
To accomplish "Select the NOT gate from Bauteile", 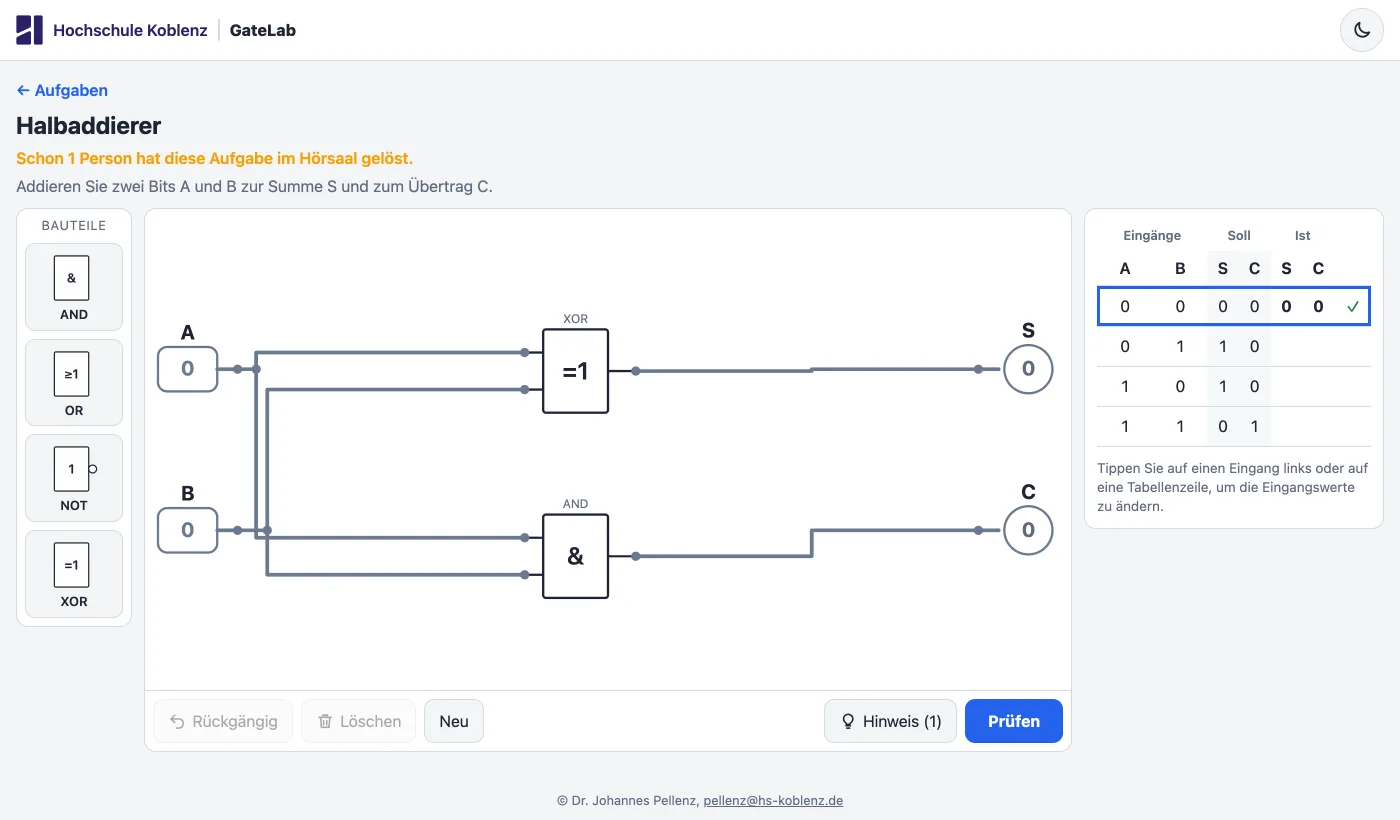I will click(x=74, y=478).
